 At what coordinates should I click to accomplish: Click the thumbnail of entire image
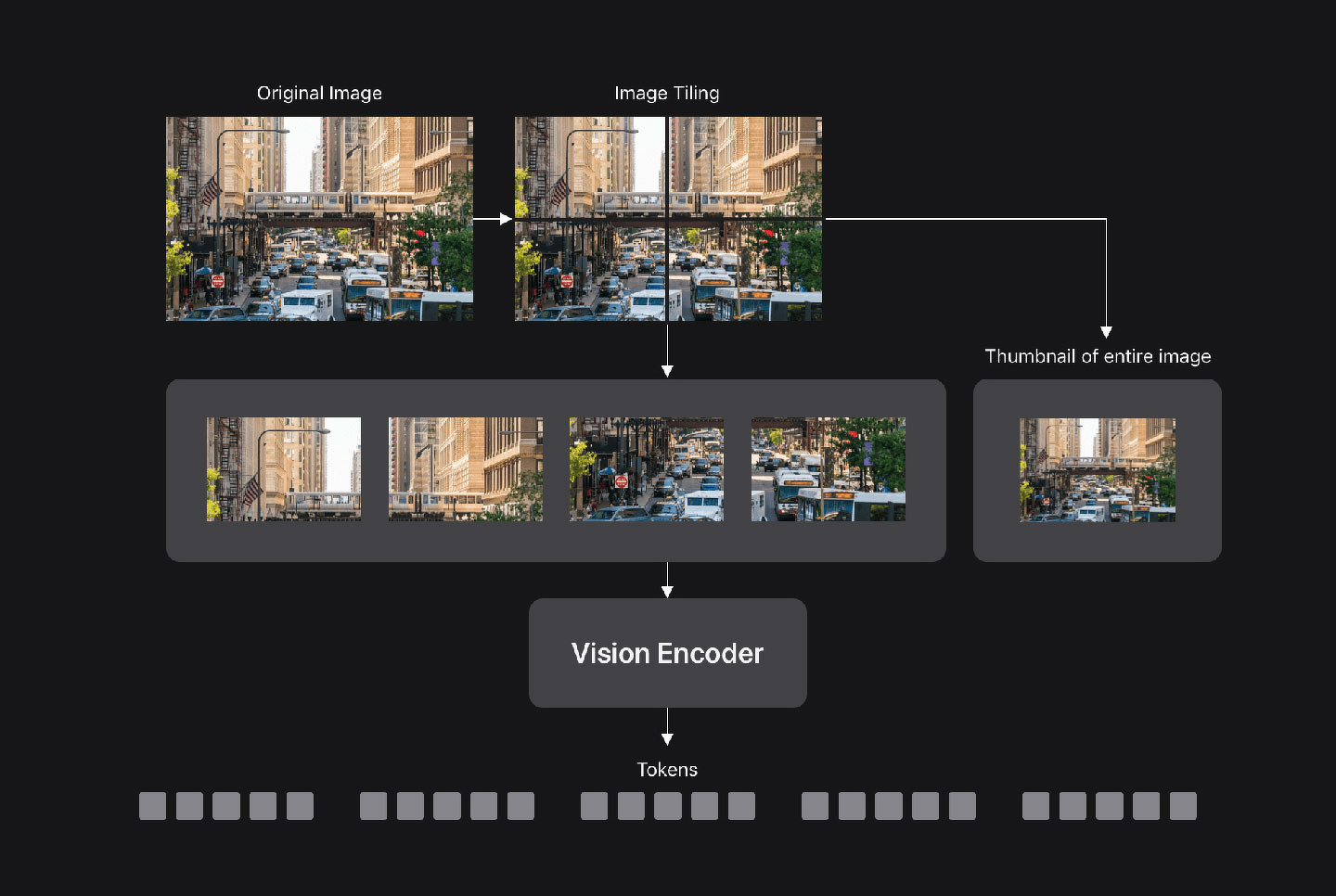pyautogui.click(x=1098, y=470)
